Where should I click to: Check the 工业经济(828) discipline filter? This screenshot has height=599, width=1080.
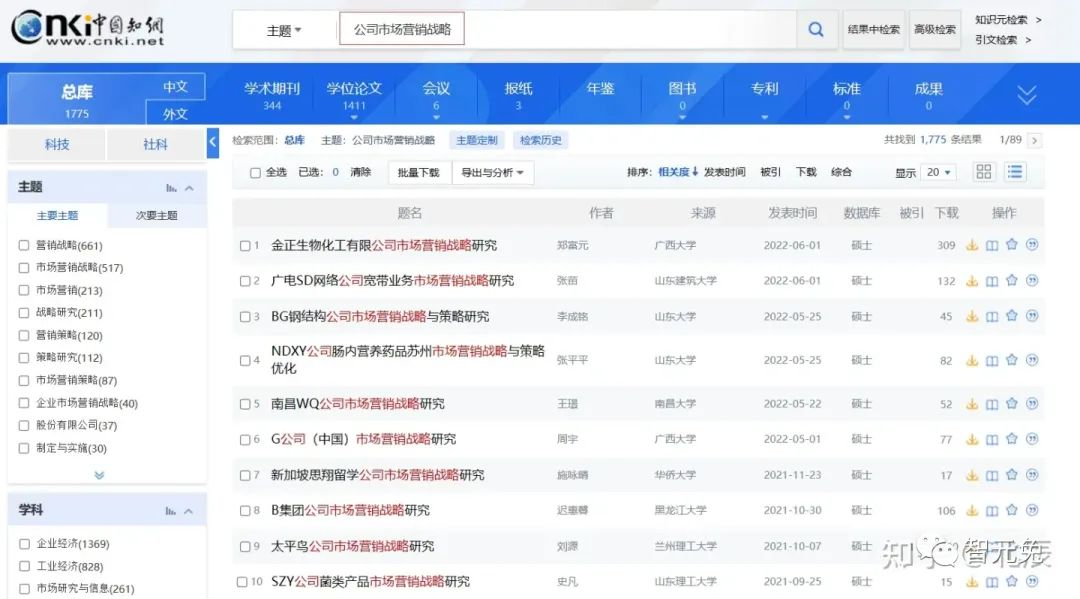click(24, 567)
